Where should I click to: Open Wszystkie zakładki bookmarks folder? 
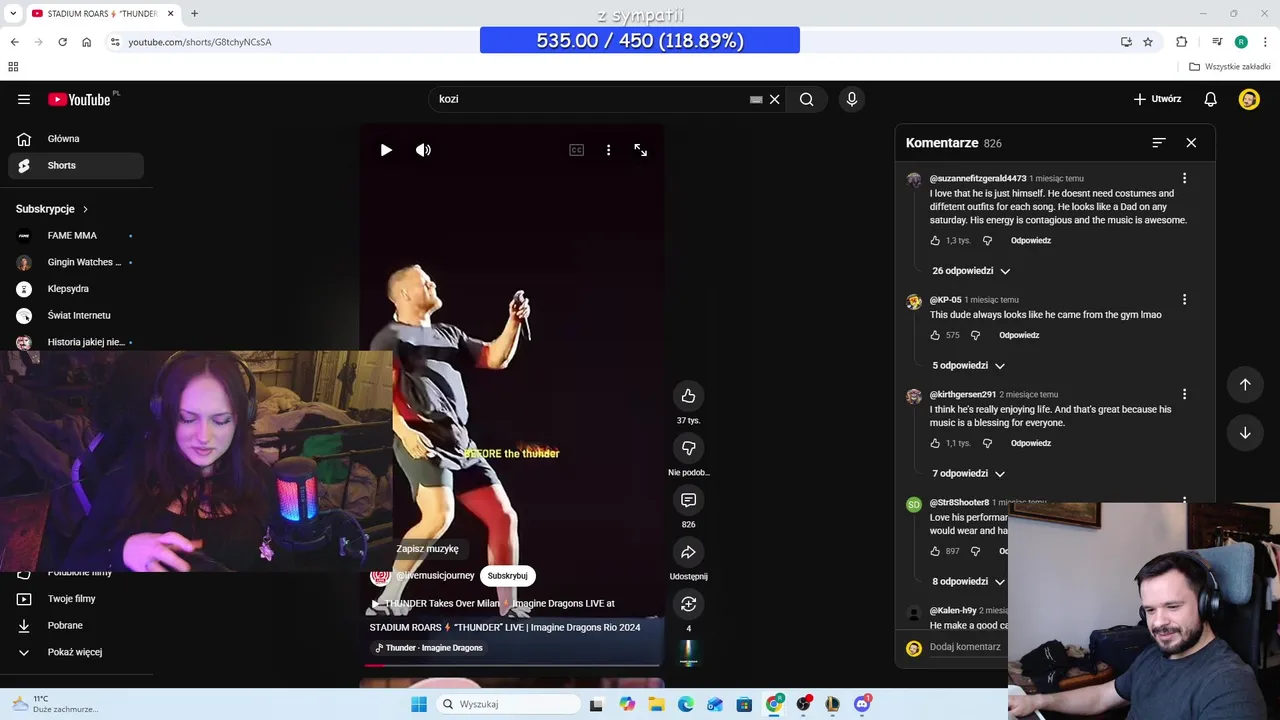[x=1230, y=67]
